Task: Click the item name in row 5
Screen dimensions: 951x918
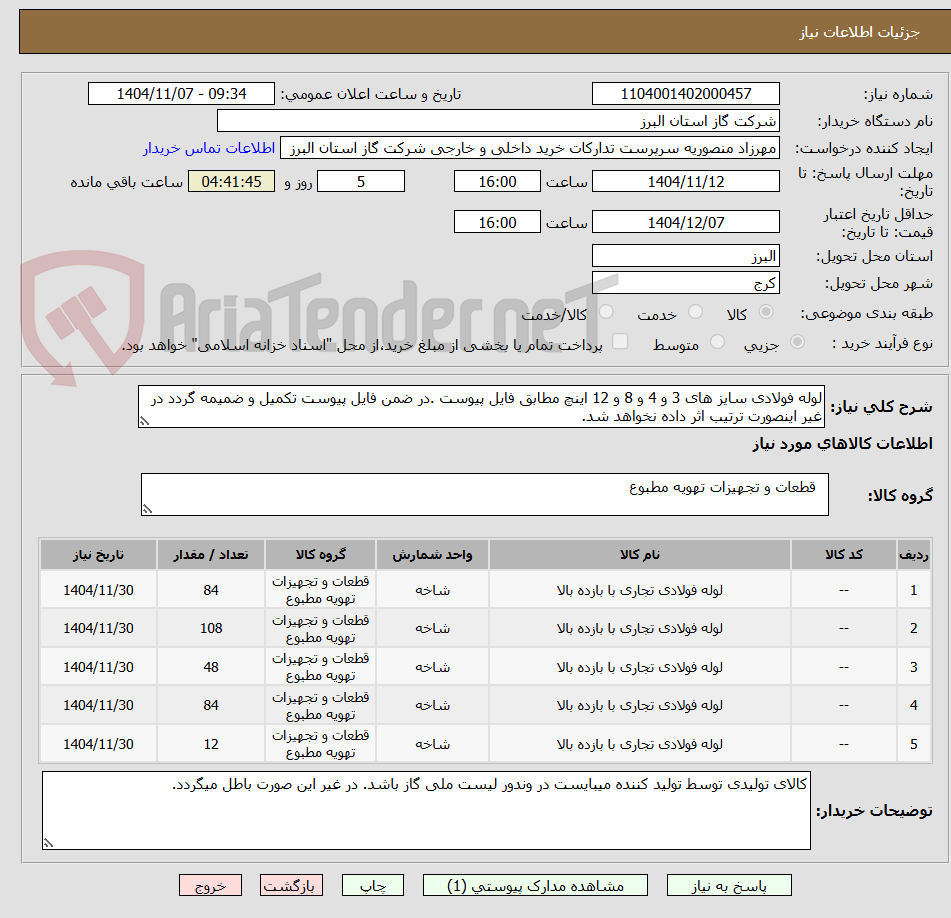Action: tap(640, 744)
